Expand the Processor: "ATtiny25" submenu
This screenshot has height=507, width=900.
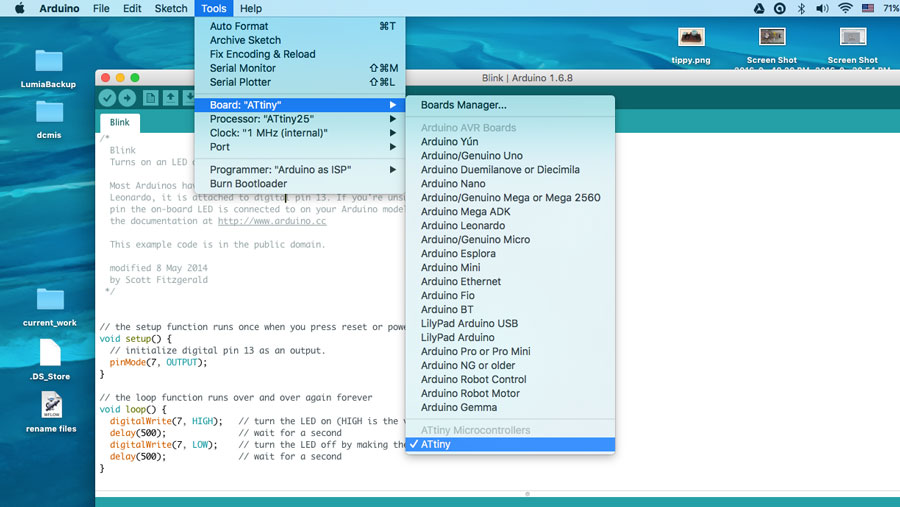300,119
